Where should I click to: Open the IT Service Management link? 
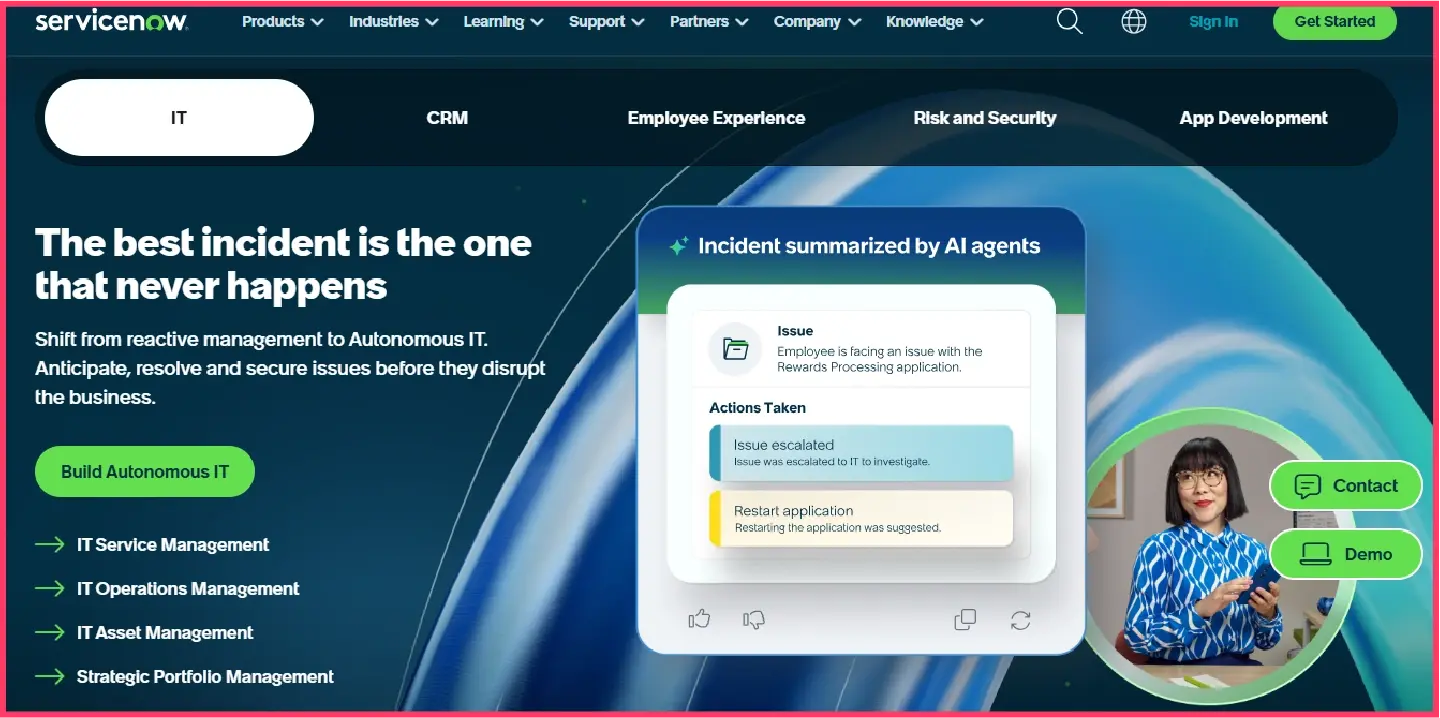pos(173,545)
